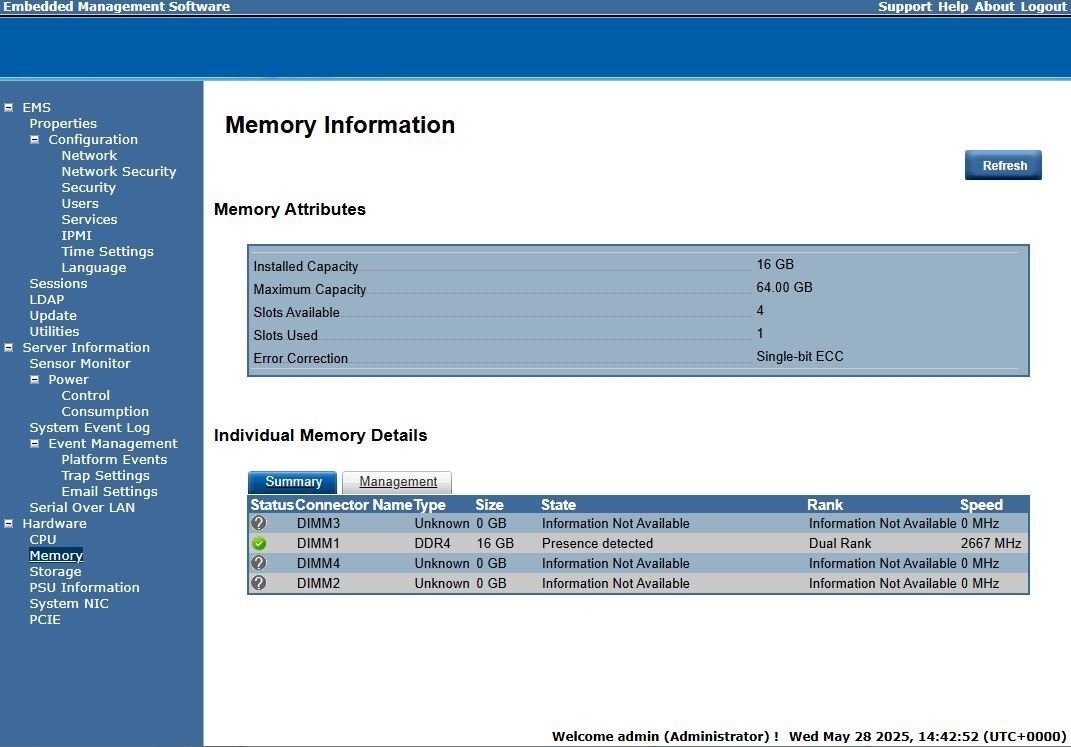
Task: Collapse the Power tree node
Action: [34, 380]
